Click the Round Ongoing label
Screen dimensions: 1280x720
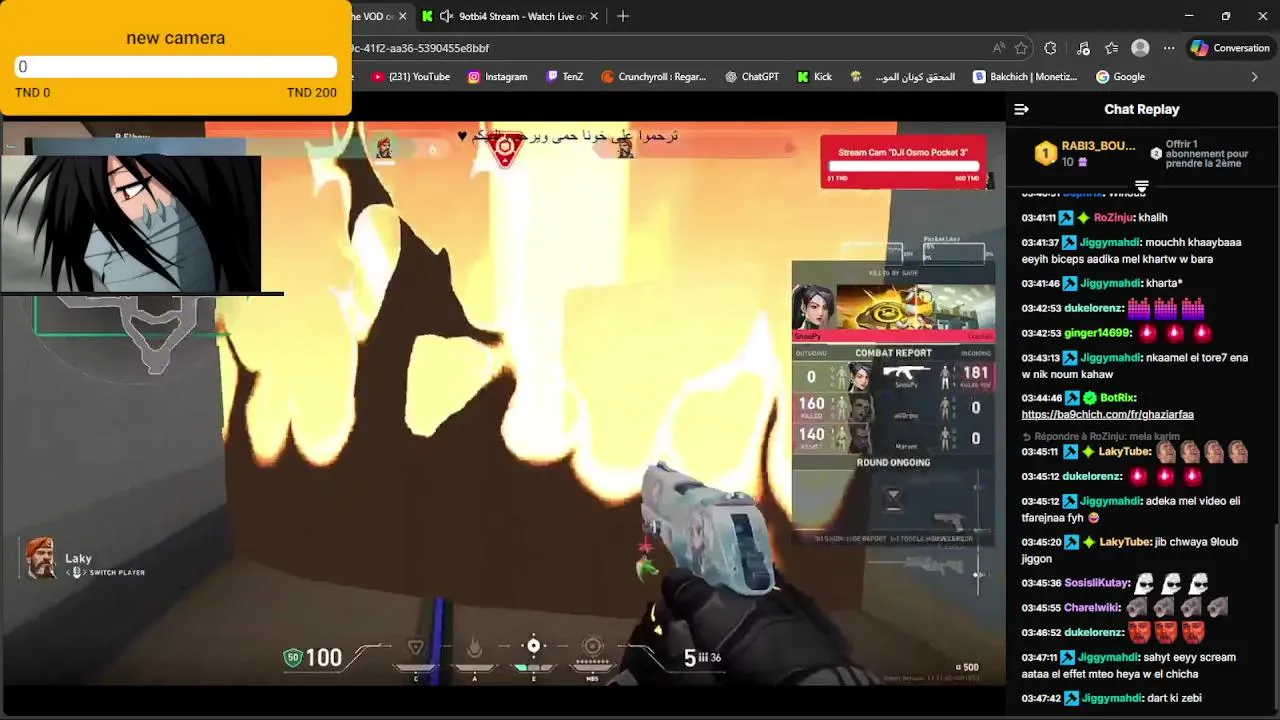(893, 463)
